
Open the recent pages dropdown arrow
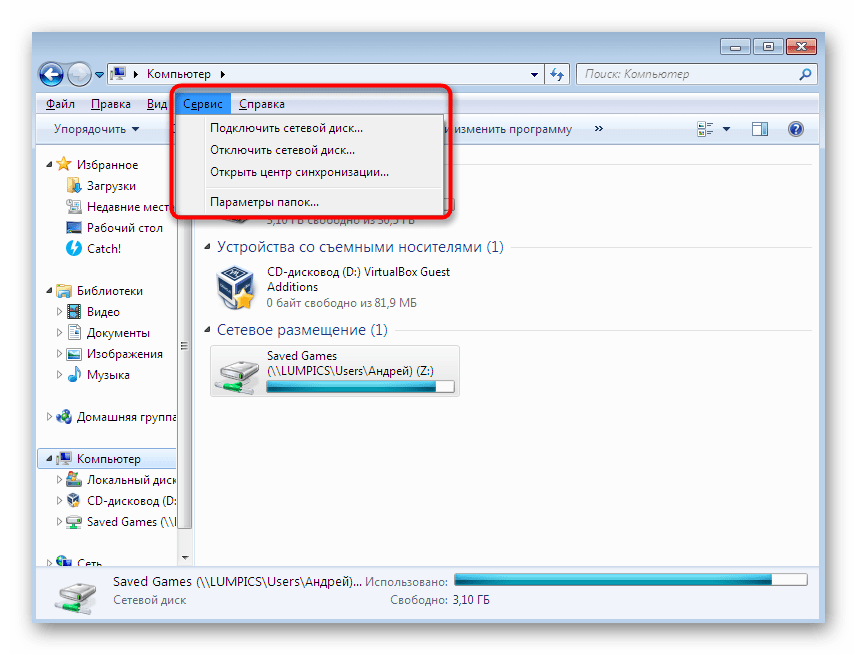[x=99, y=75]
